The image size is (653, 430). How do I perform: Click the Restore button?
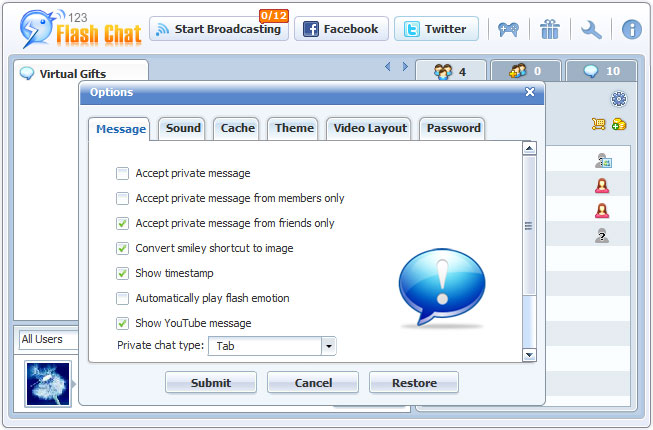coord(414,383)
